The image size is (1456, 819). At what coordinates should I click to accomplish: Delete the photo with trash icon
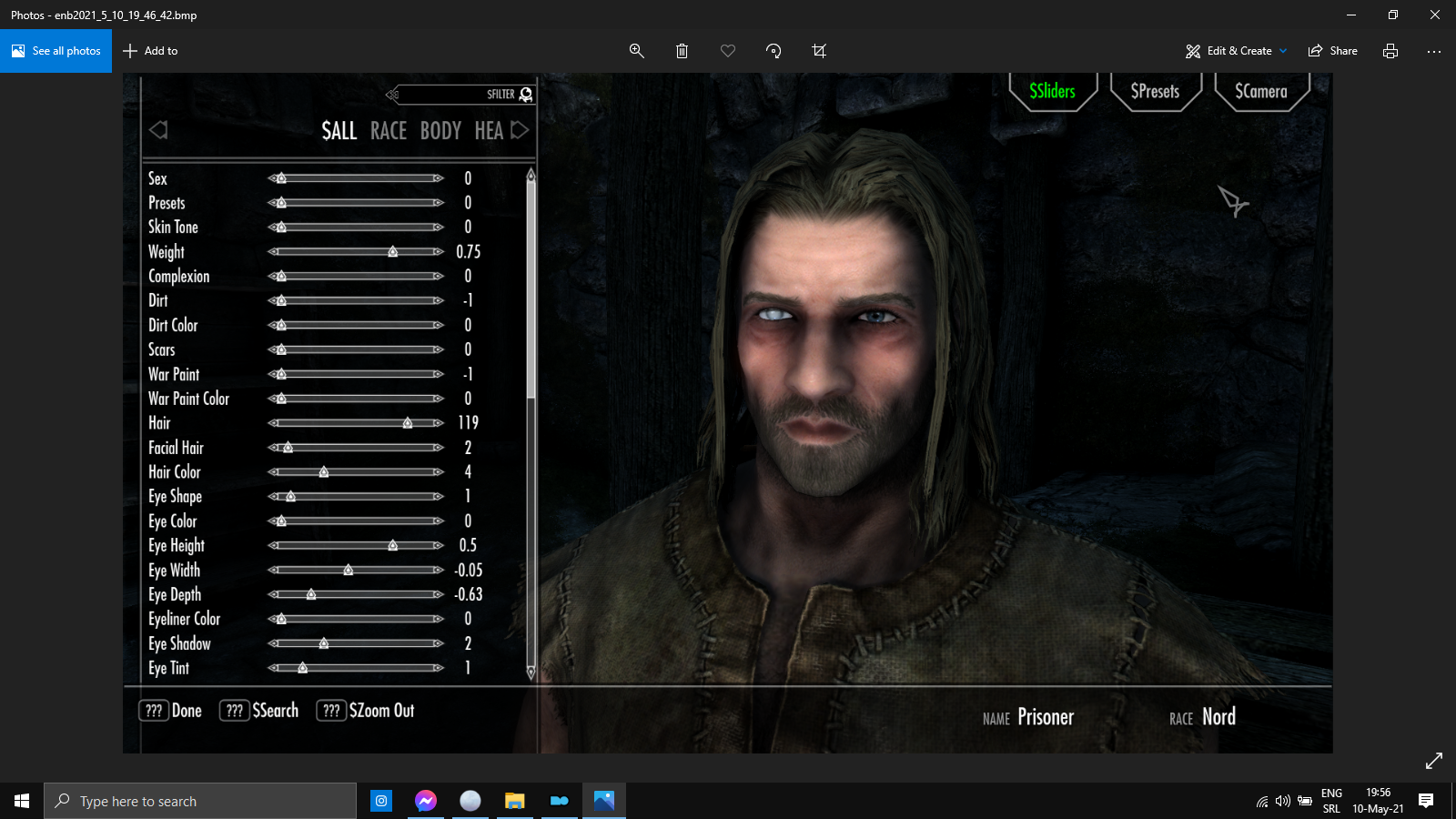point(682,51)
